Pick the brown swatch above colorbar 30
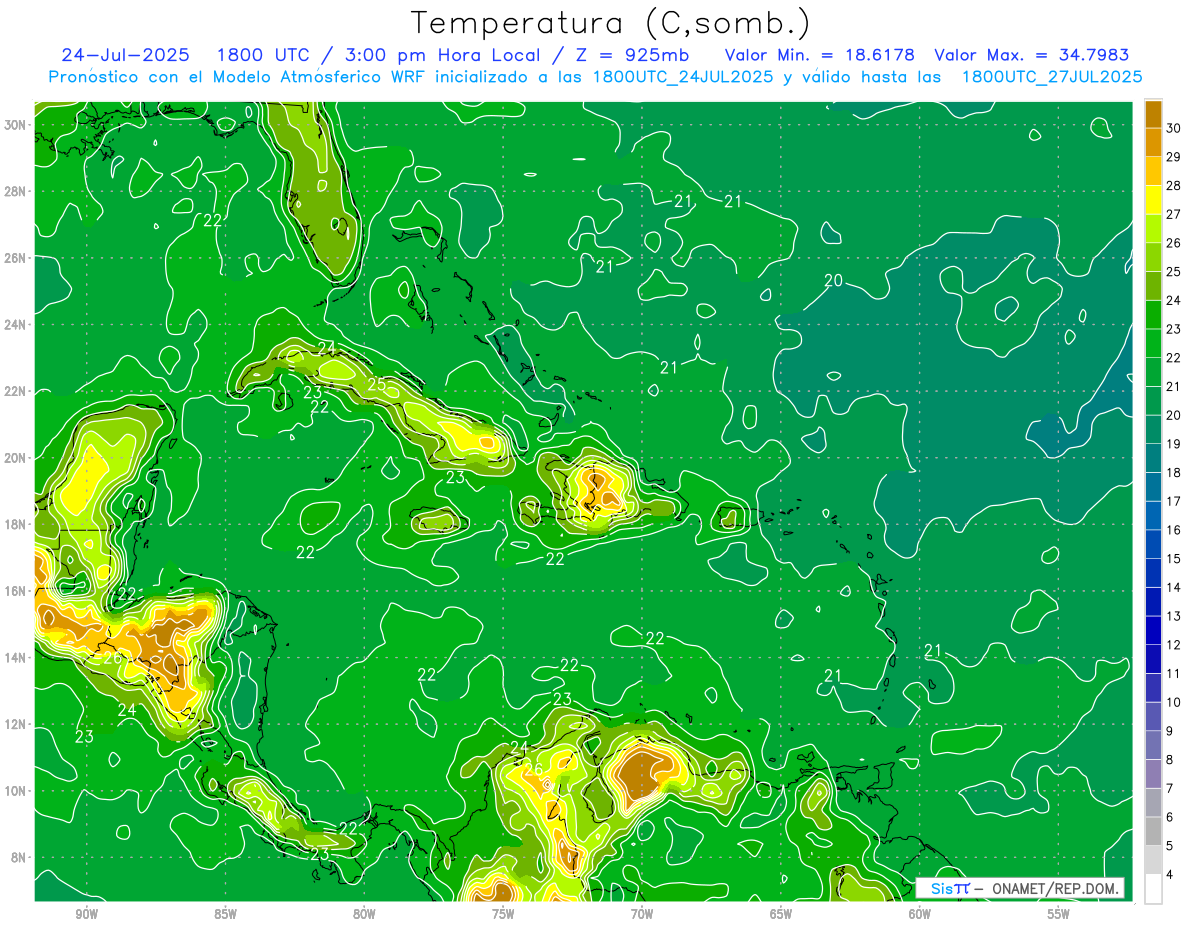Image resolution: width=1200 pixels, height=927 pixels. (1153, 114)
